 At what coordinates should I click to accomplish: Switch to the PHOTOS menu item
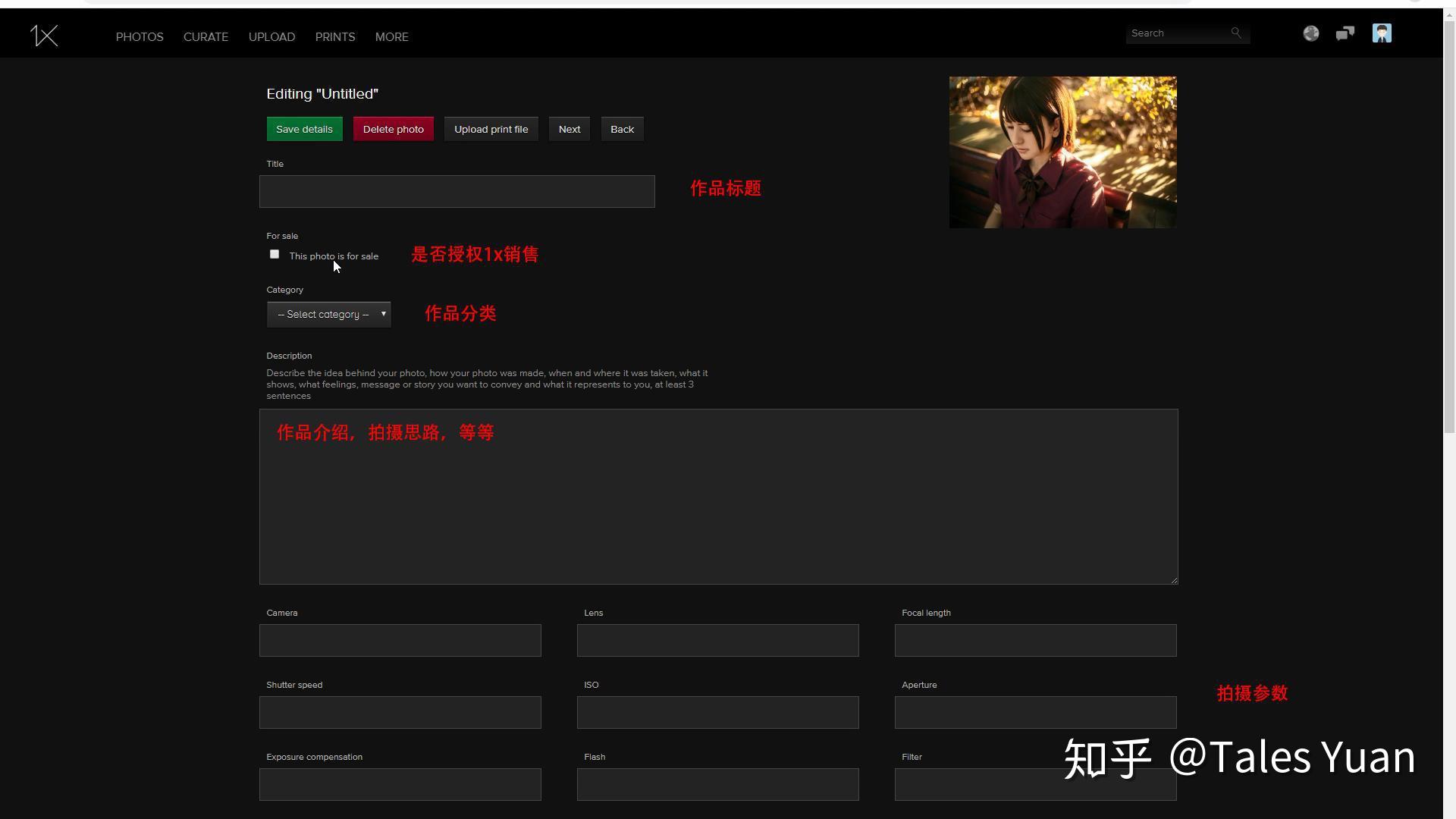coord(140,36)
